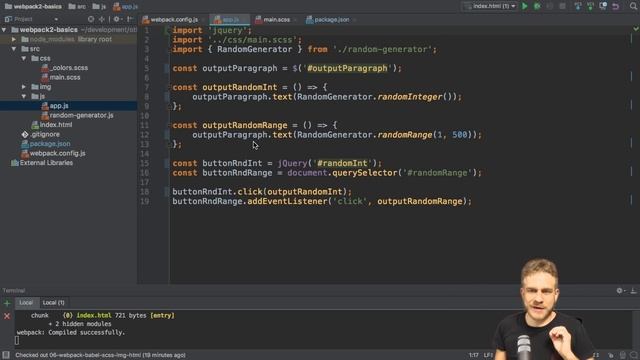Switch to the webpack.config.js editor tab

click(x=173, y=20)
